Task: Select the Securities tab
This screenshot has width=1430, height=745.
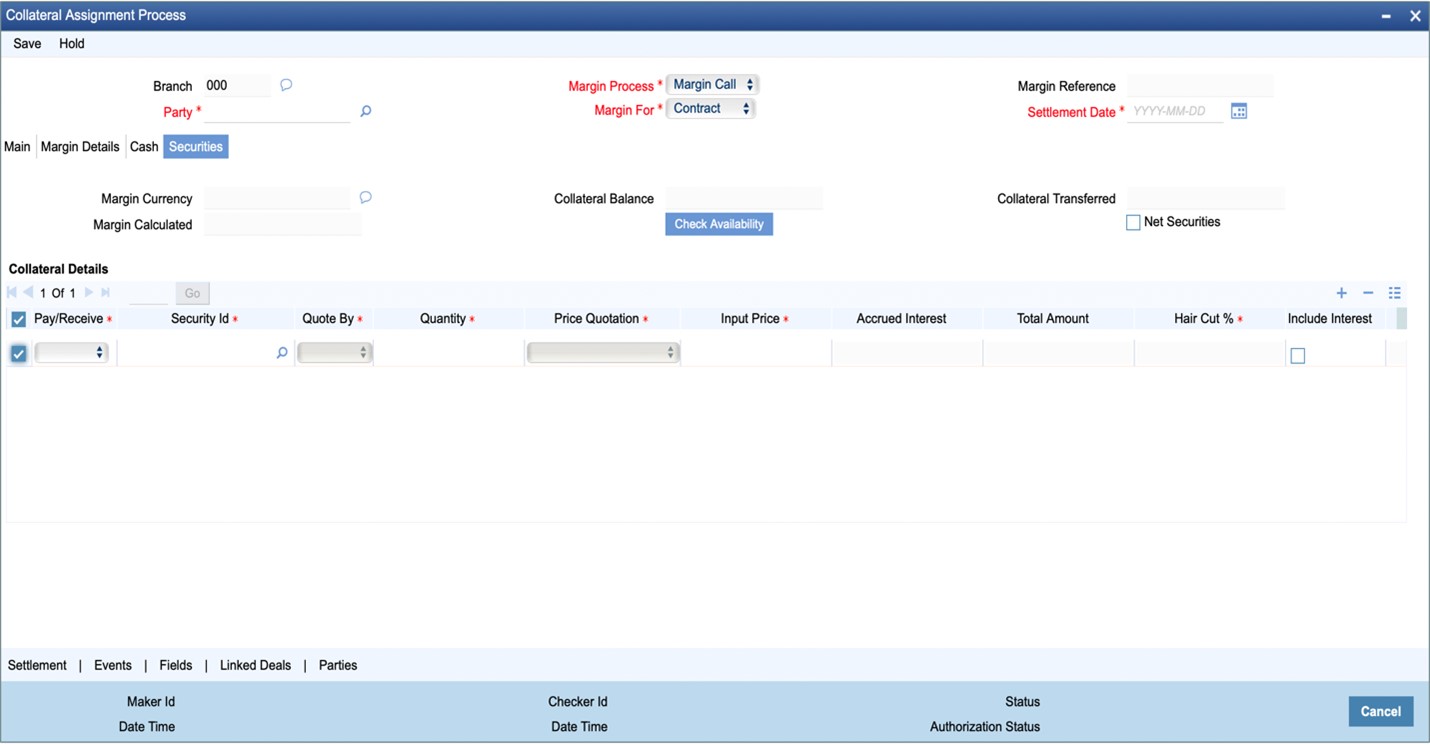Action: (x=196, y=147)
